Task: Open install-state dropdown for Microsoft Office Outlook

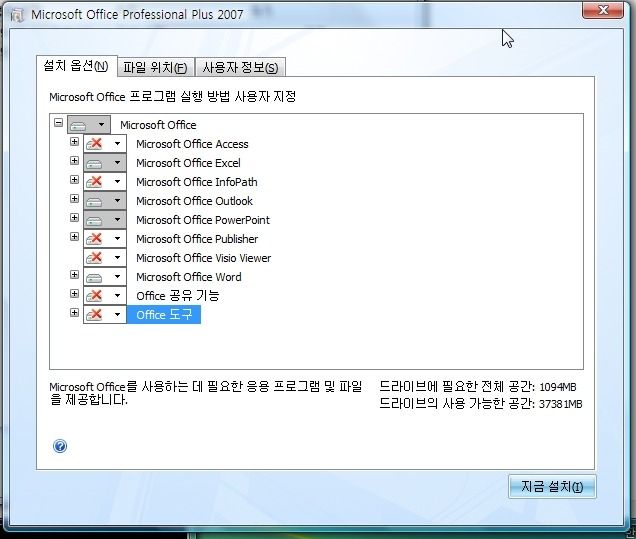Action: tap(105, 201)
